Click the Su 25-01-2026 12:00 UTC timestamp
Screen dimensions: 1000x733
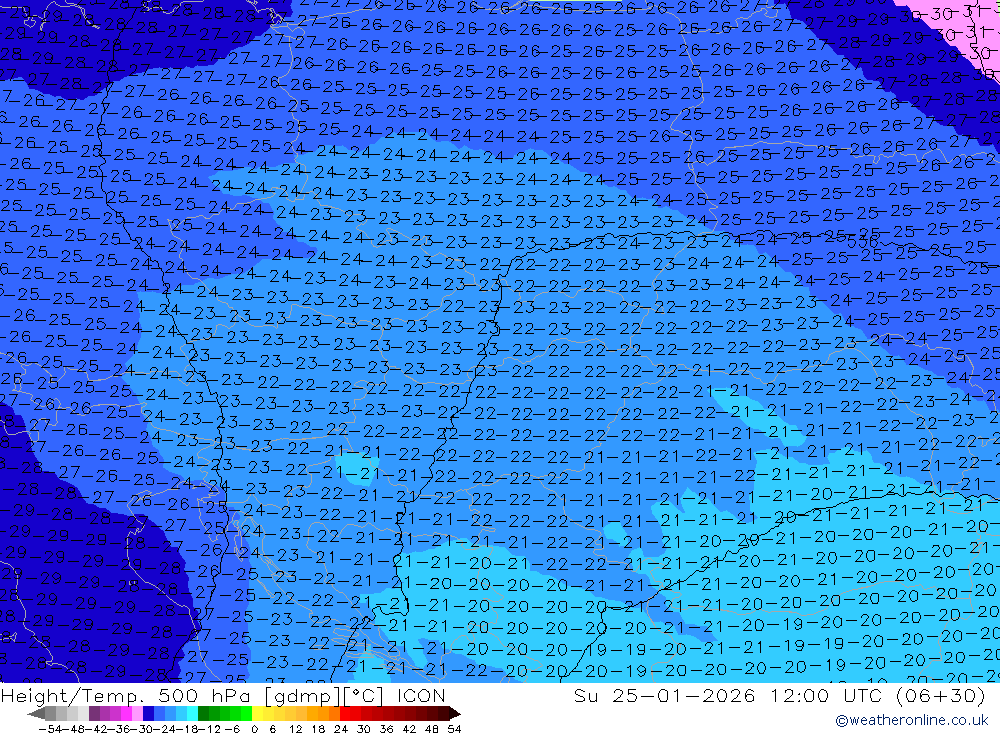click(779, 695)
